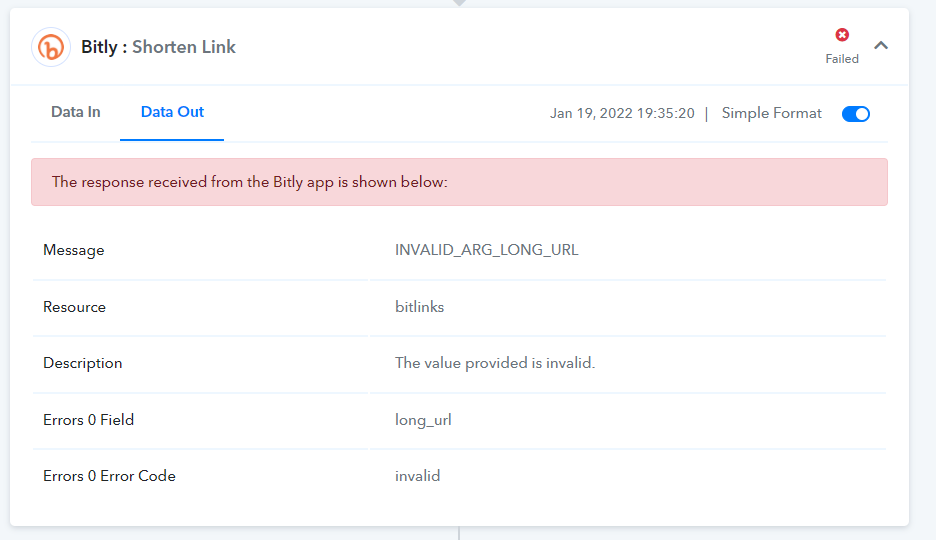Image resolution: width=936 pixels, height=540 pixels.
Task: Click the Bitly response banner message
Action: pyautogui.click(x=459, y=182)
